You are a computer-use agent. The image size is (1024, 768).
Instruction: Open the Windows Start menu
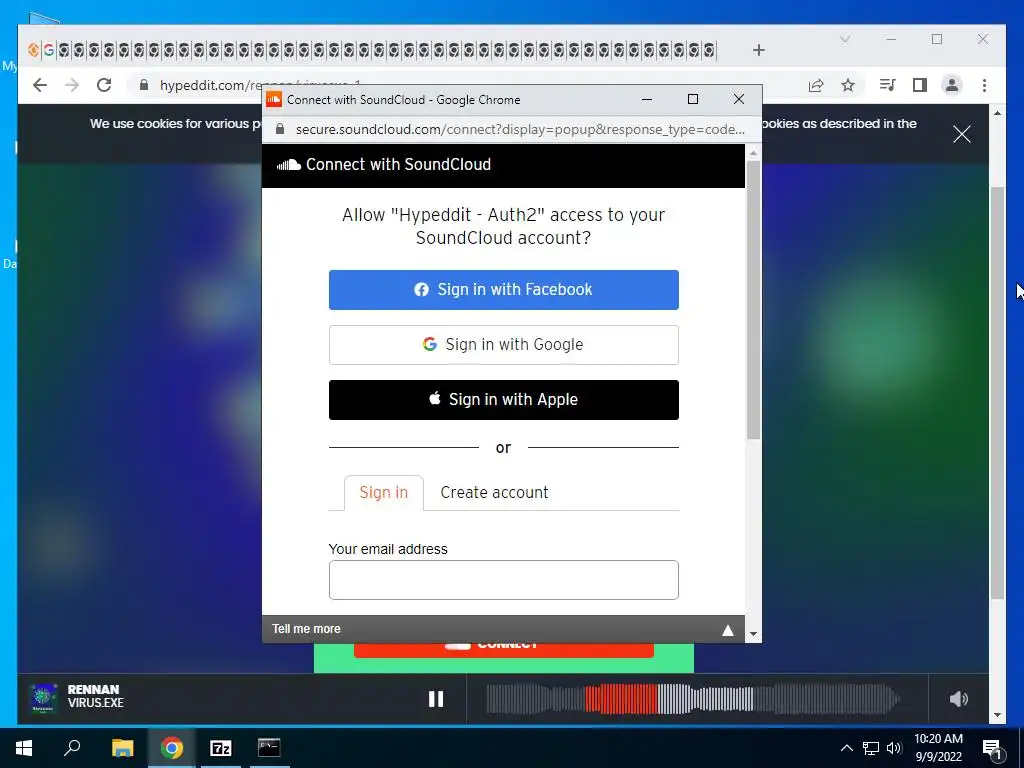pos(24,748)
